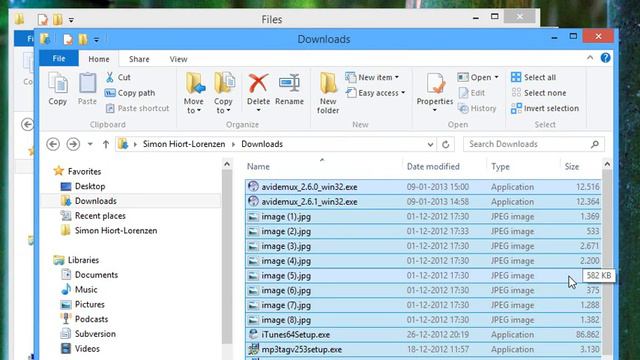Click the Search Downloads field
This screenshot has height=360, width=640.
point(533,144)
